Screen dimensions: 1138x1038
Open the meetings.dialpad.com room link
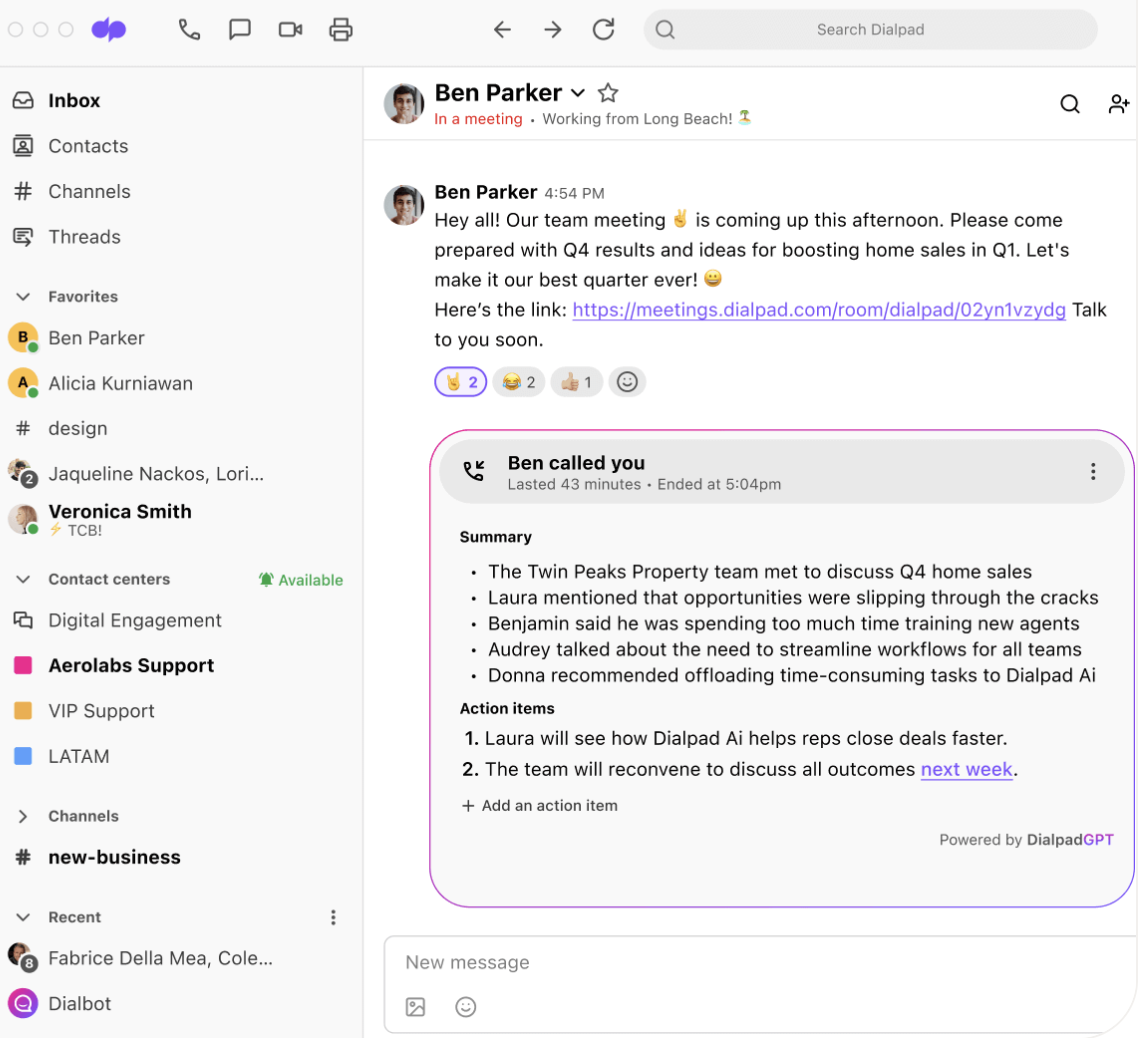click(819, 310)
